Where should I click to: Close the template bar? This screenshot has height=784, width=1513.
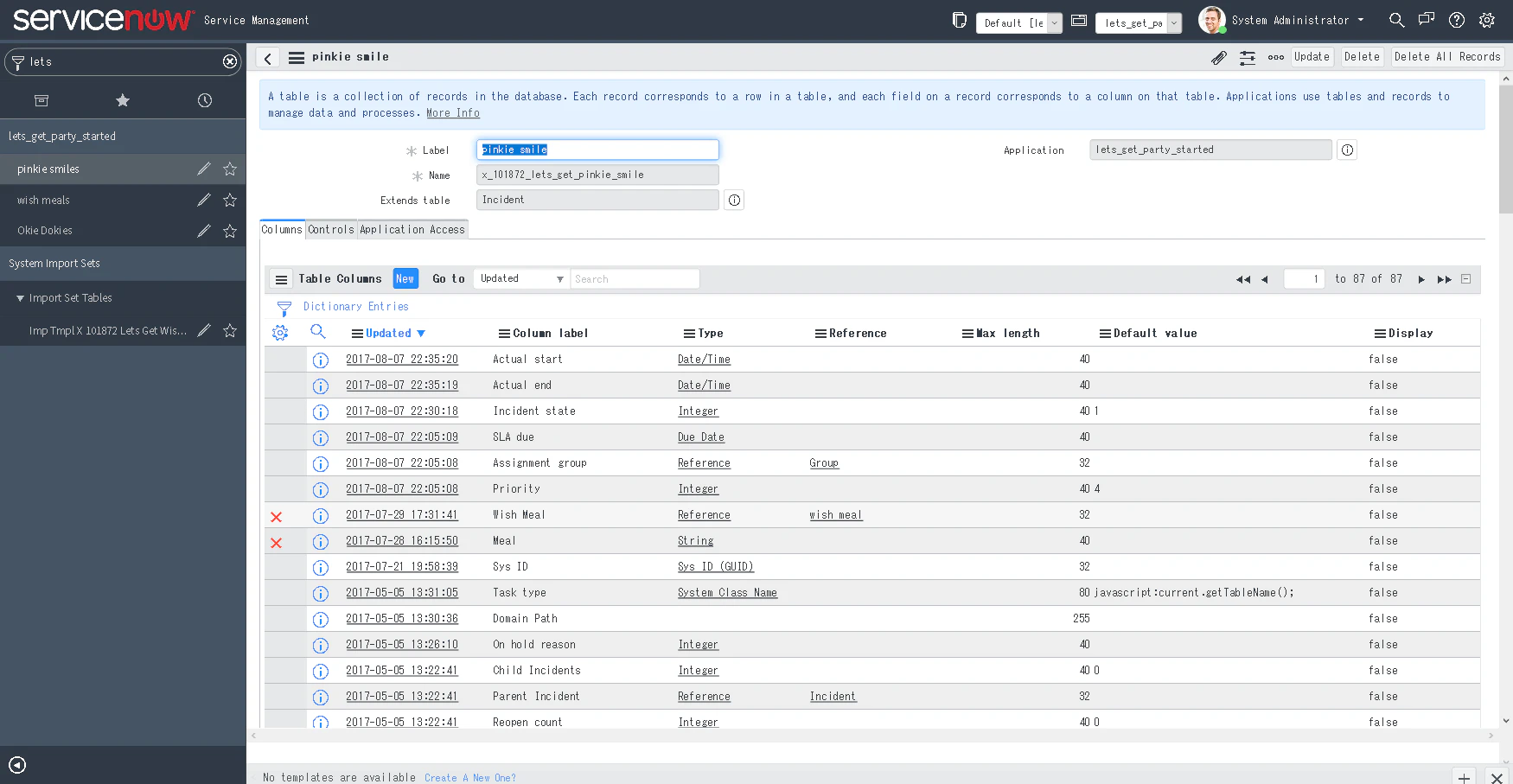[x=1497, y=776]
